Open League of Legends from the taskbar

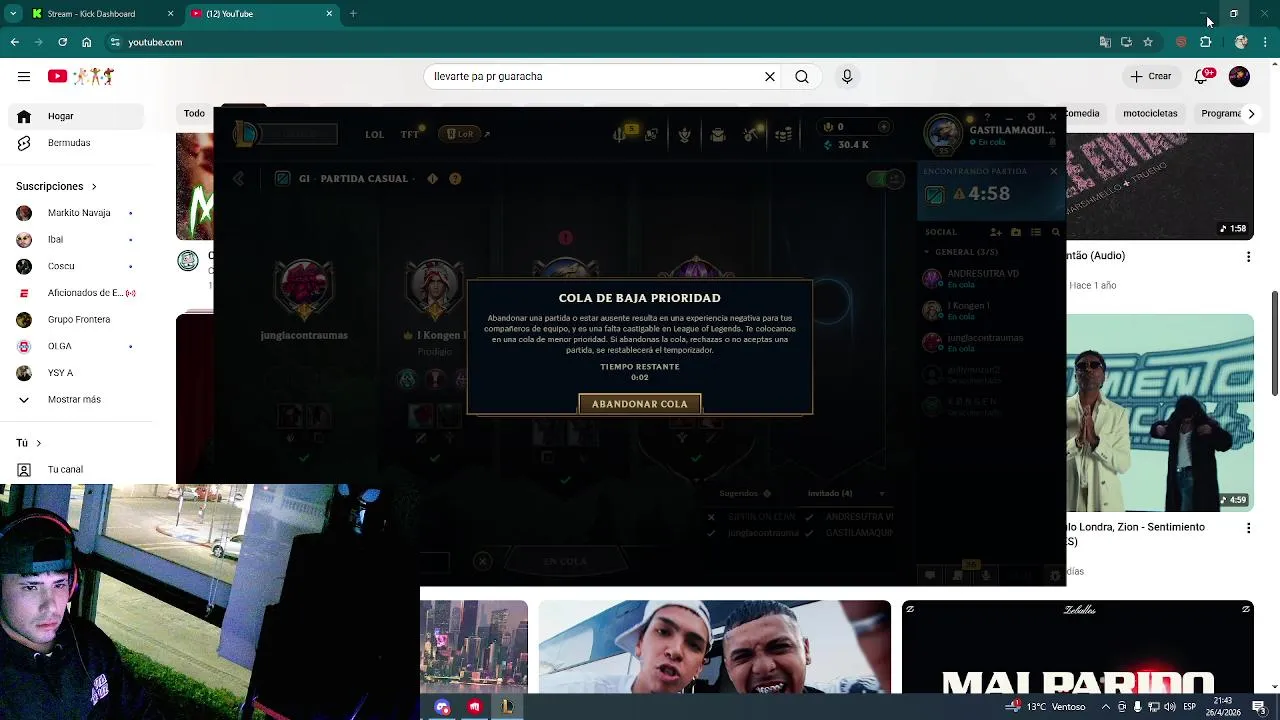point(507,707)
